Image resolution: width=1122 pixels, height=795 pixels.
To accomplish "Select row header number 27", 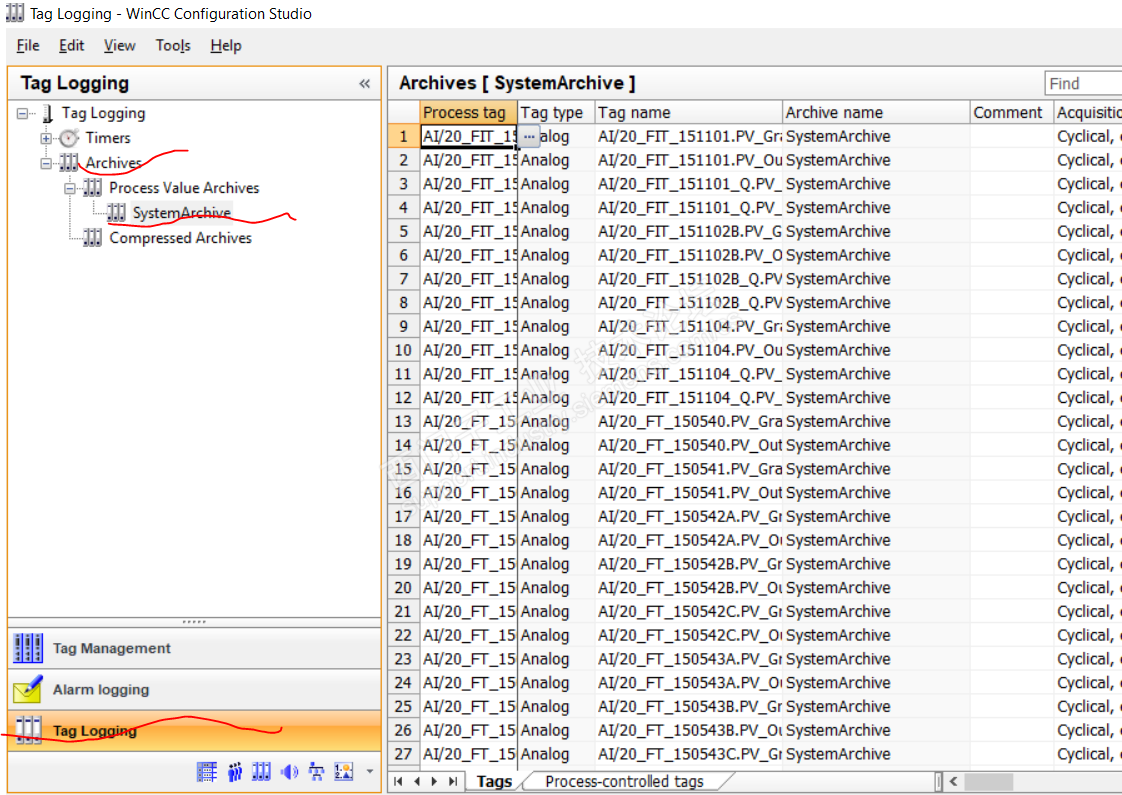I will tap(404, 754).
